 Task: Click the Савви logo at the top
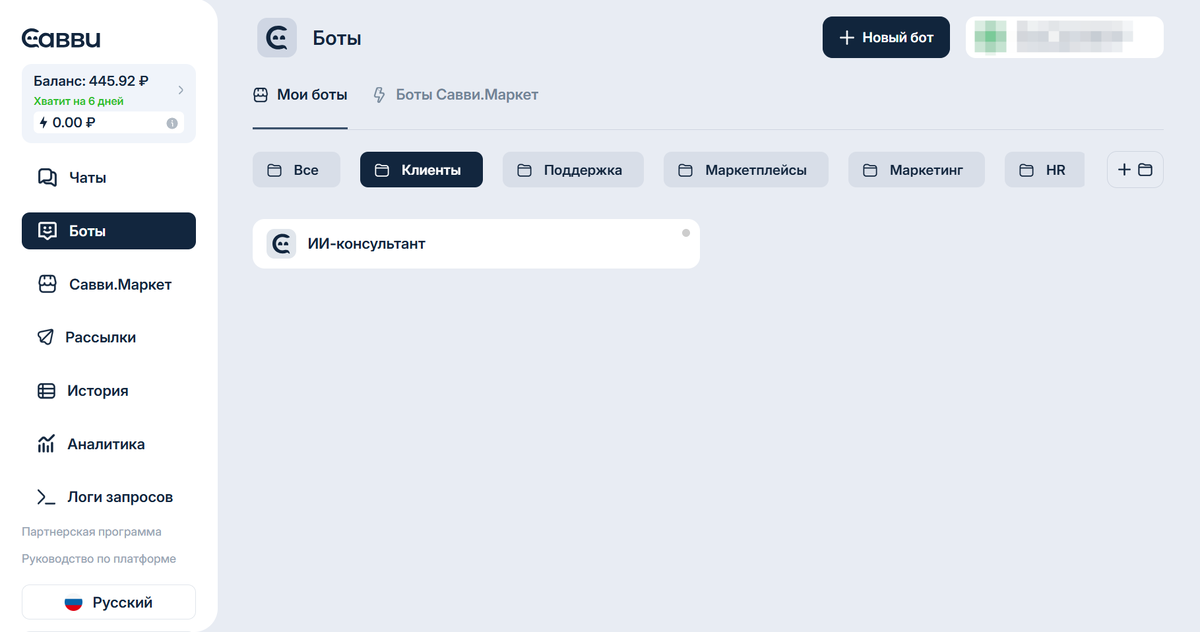tap(60, 36)
